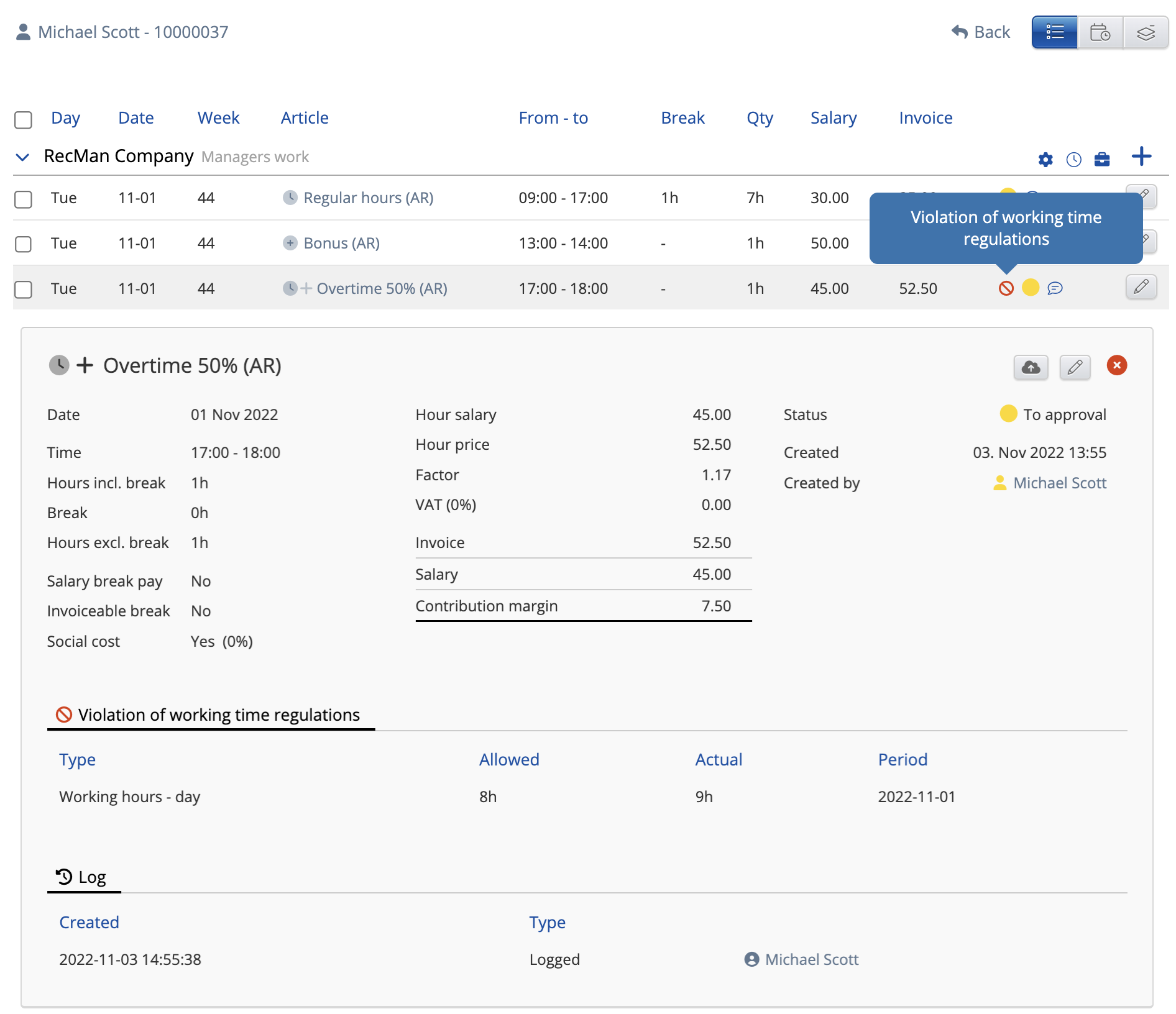1176x1014 pixels.
Task: Select the Bonus row checkbox
Action: (x=23, y=244)
